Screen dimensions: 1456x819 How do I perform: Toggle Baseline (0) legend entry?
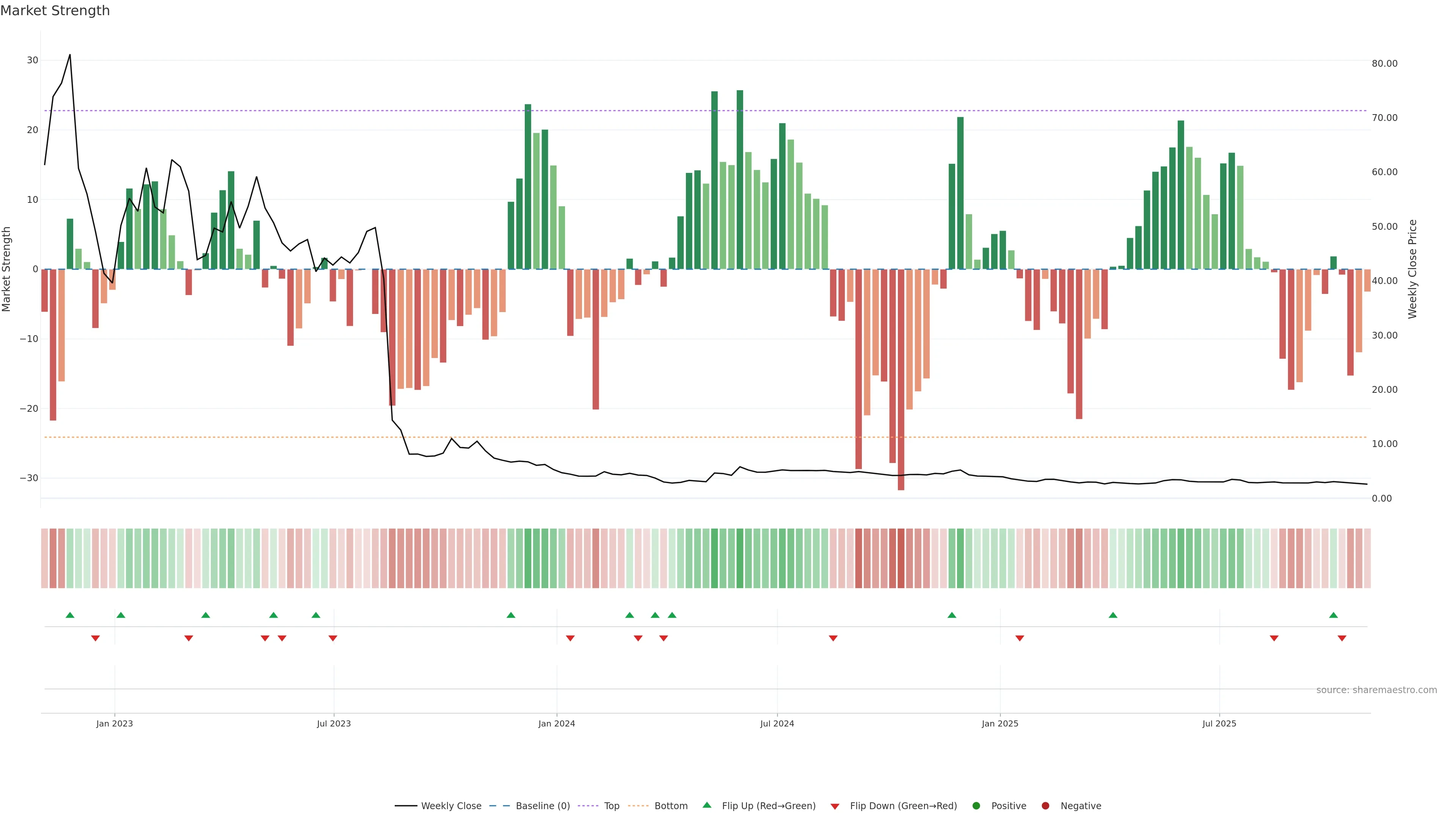click(542, 806)
